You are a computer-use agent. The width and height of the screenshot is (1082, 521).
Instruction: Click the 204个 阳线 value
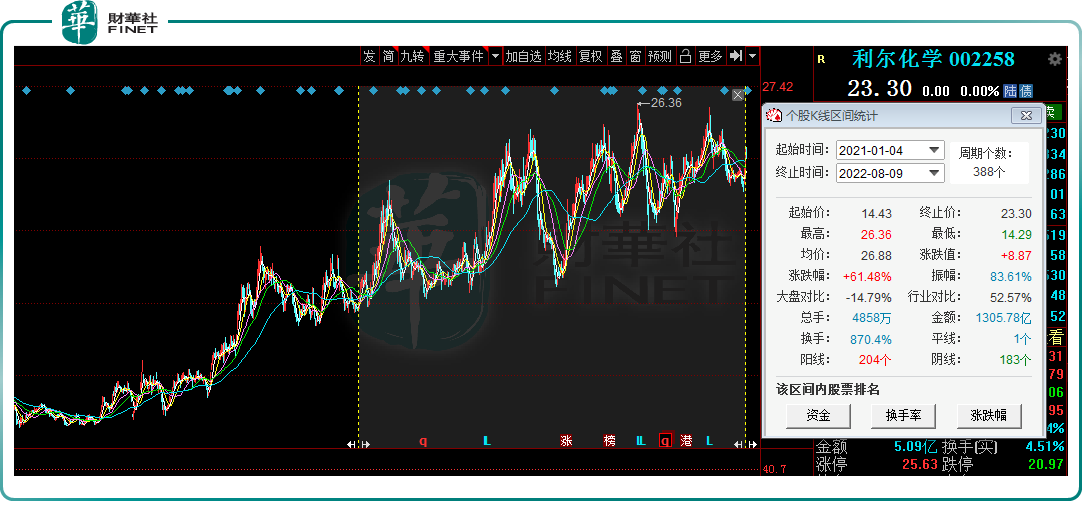[875, 360]
